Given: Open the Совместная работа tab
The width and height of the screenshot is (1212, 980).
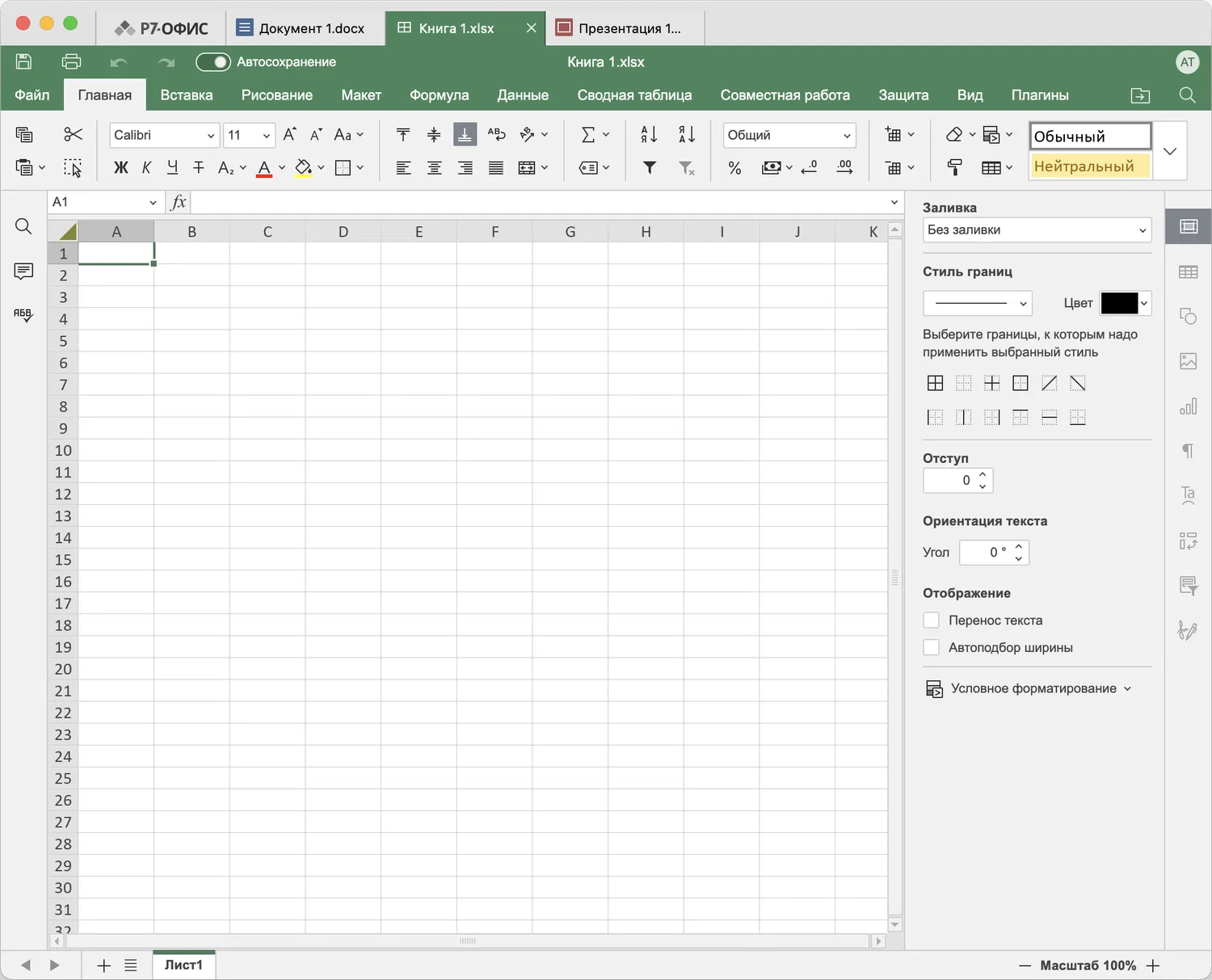Looking at the screenshot, I should [x=785, y=95].
